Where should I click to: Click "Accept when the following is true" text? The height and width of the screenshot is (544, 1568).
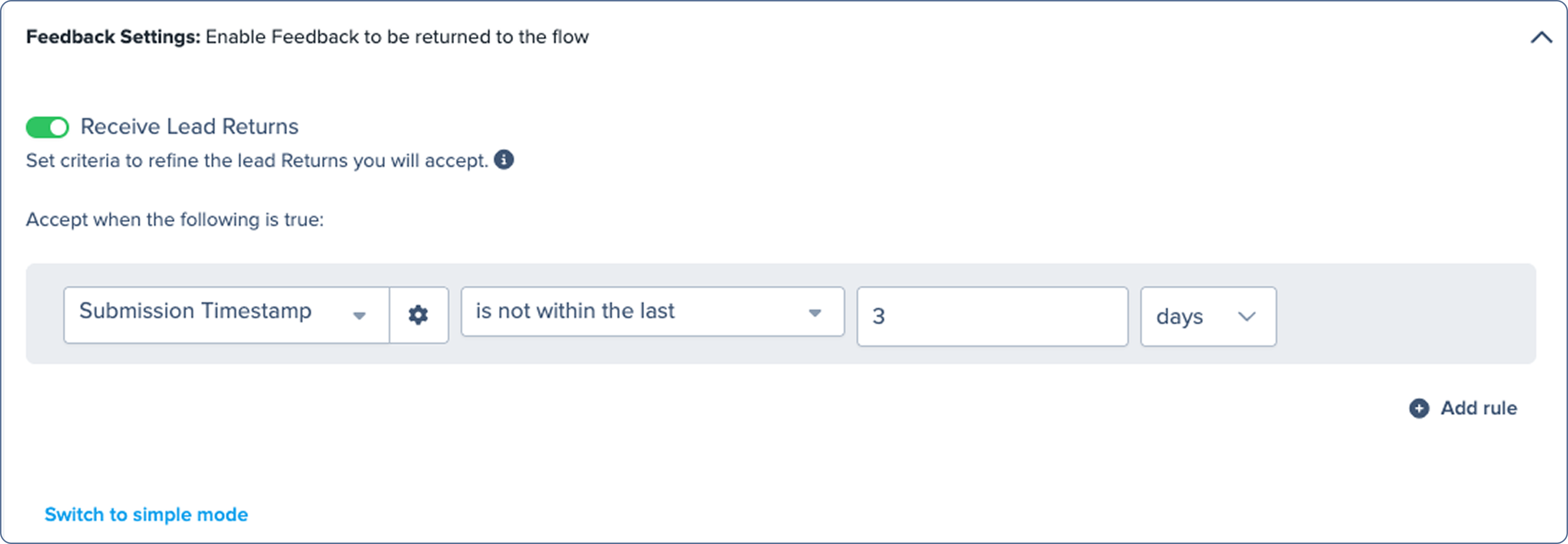175,220
